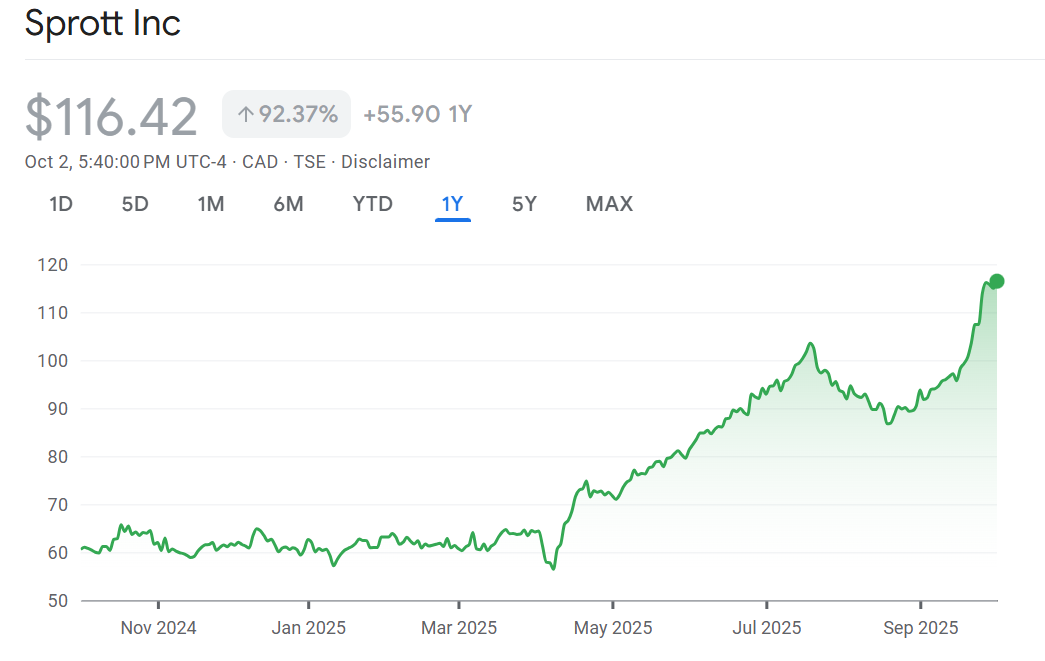Click the 92.37% change badge
Image resolution: width=1045 pixels, height=661 pixels.
287,115
